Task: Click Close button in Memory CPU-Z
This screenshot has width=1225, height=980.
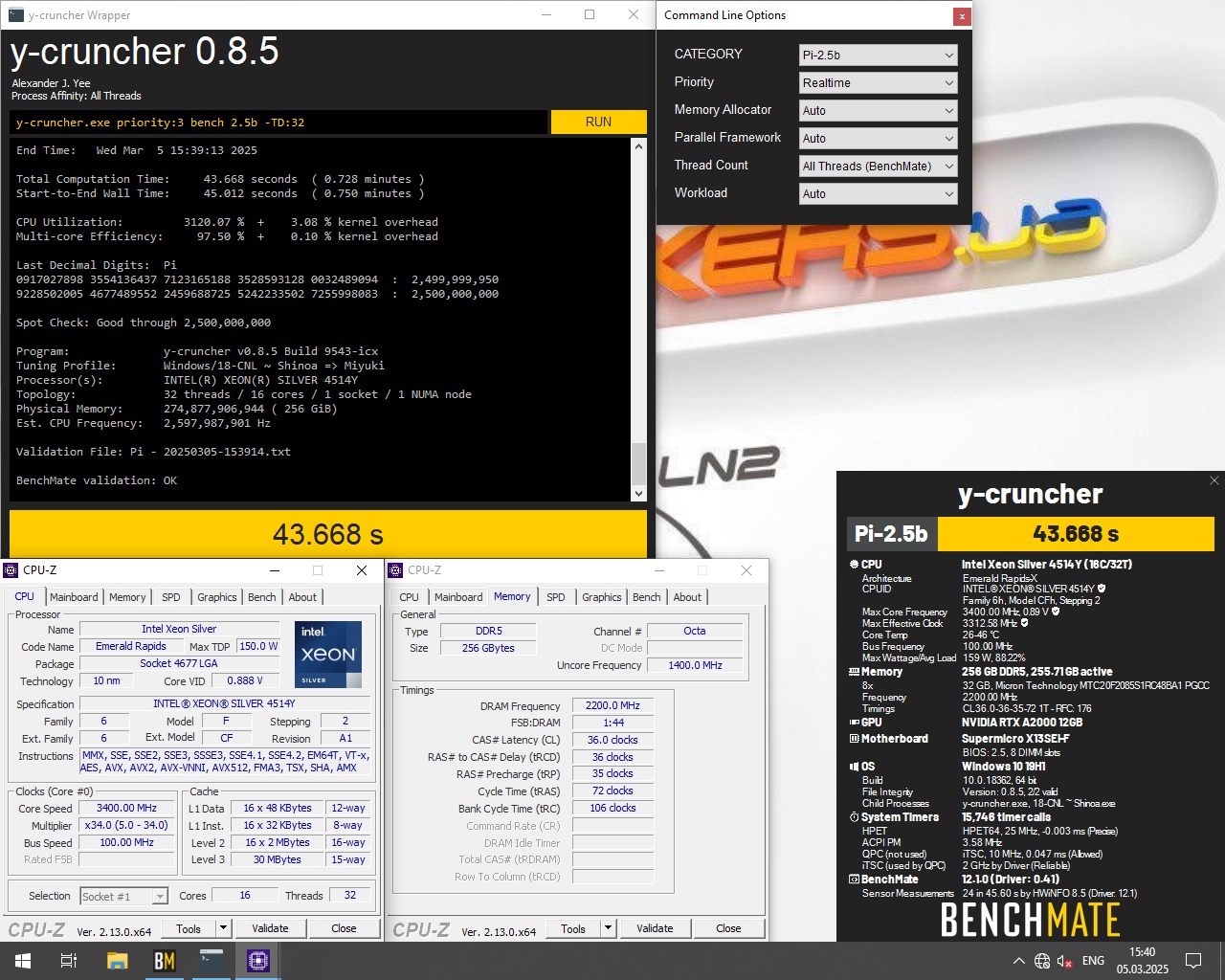Action: pyautogui.click(x=728, y=928)
